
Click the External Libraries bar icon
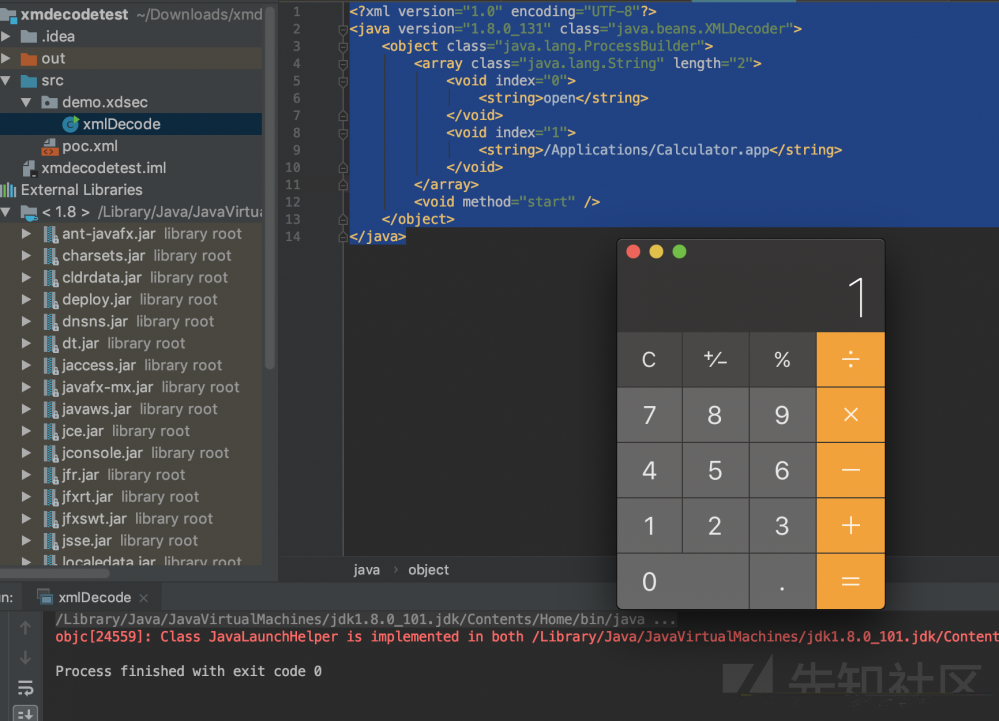8,190
